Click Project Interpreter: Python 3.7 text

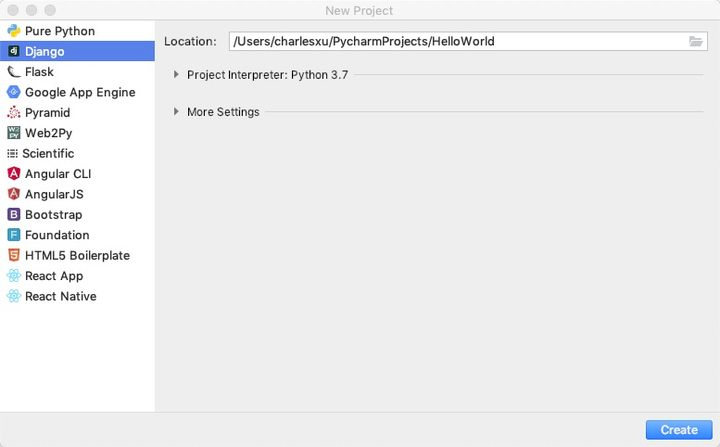click(268, 75)
